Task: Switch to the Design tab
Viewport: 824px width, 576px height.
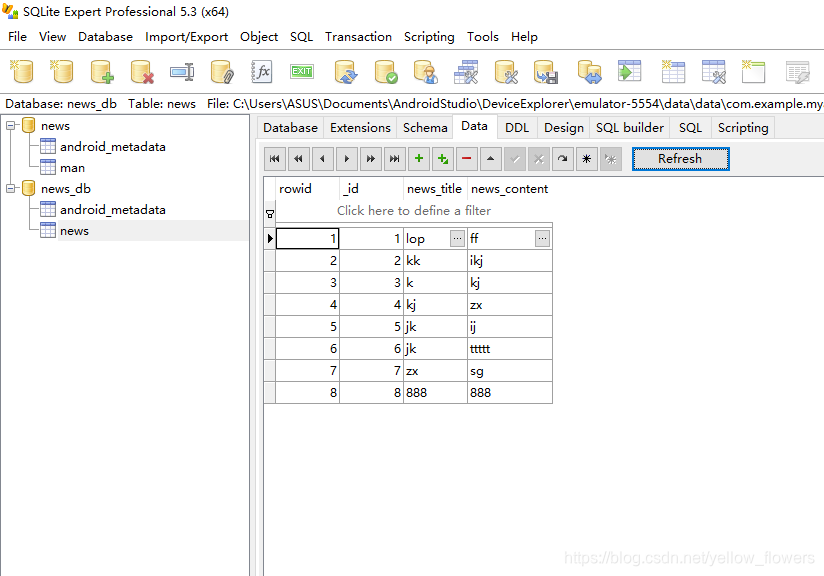Action: click(x=564, y=128)
